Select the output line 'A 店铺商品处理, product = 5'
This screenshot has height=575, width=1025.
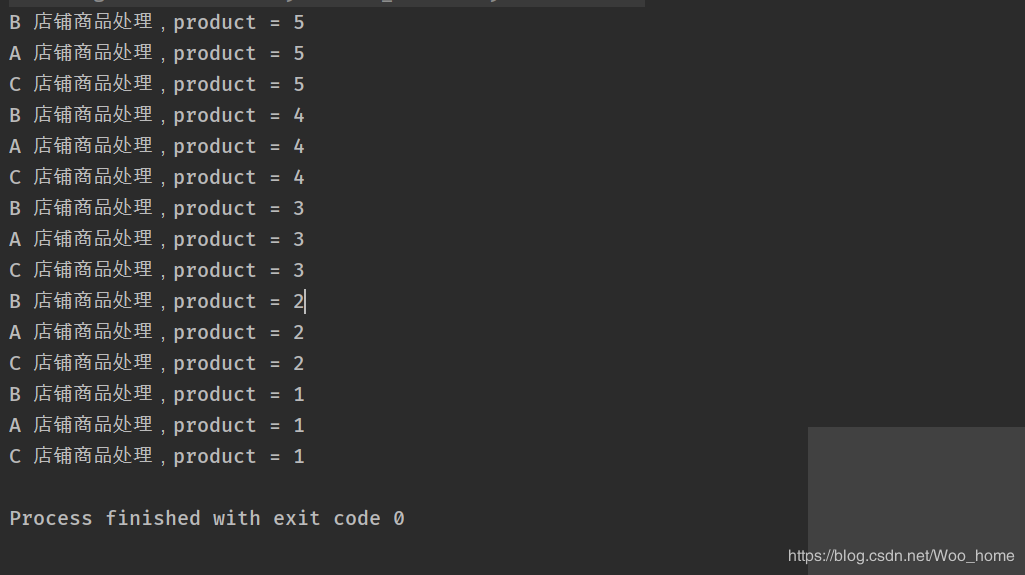click(x=157, y=53)
